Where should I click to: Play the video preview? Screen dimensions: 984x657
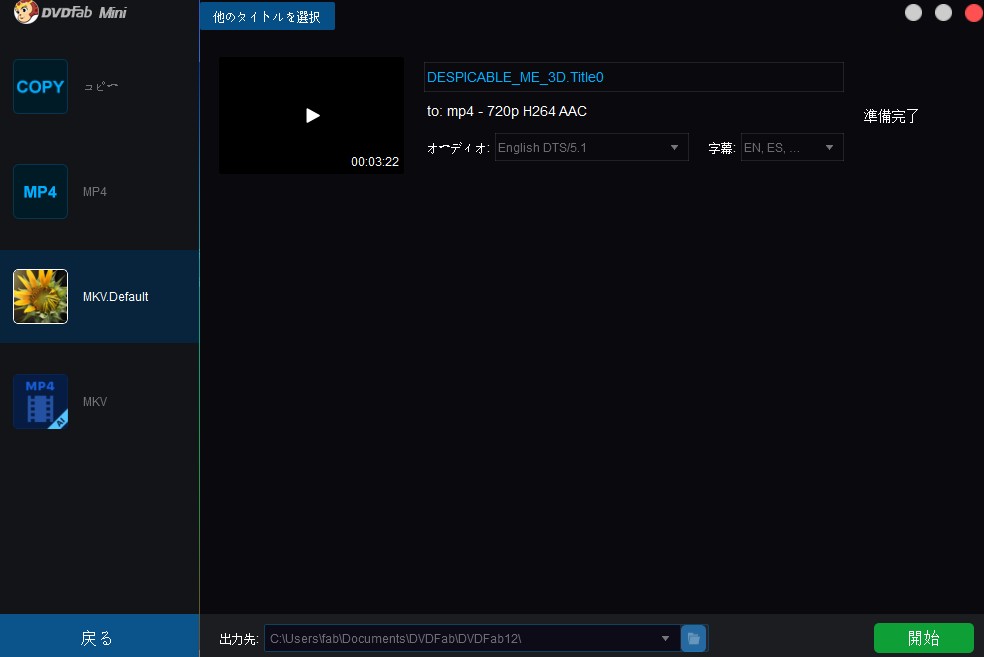312,115
